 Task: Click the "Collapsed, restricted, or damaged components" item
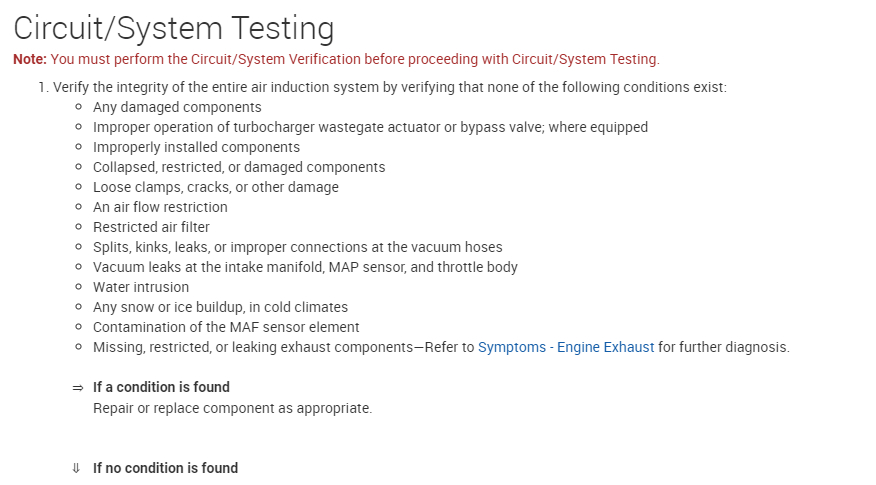(x=239, y=167)
